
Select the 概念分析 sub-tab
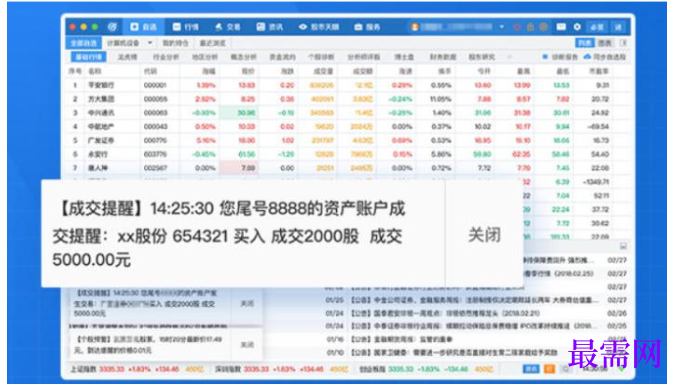click(x=243, y=57)
